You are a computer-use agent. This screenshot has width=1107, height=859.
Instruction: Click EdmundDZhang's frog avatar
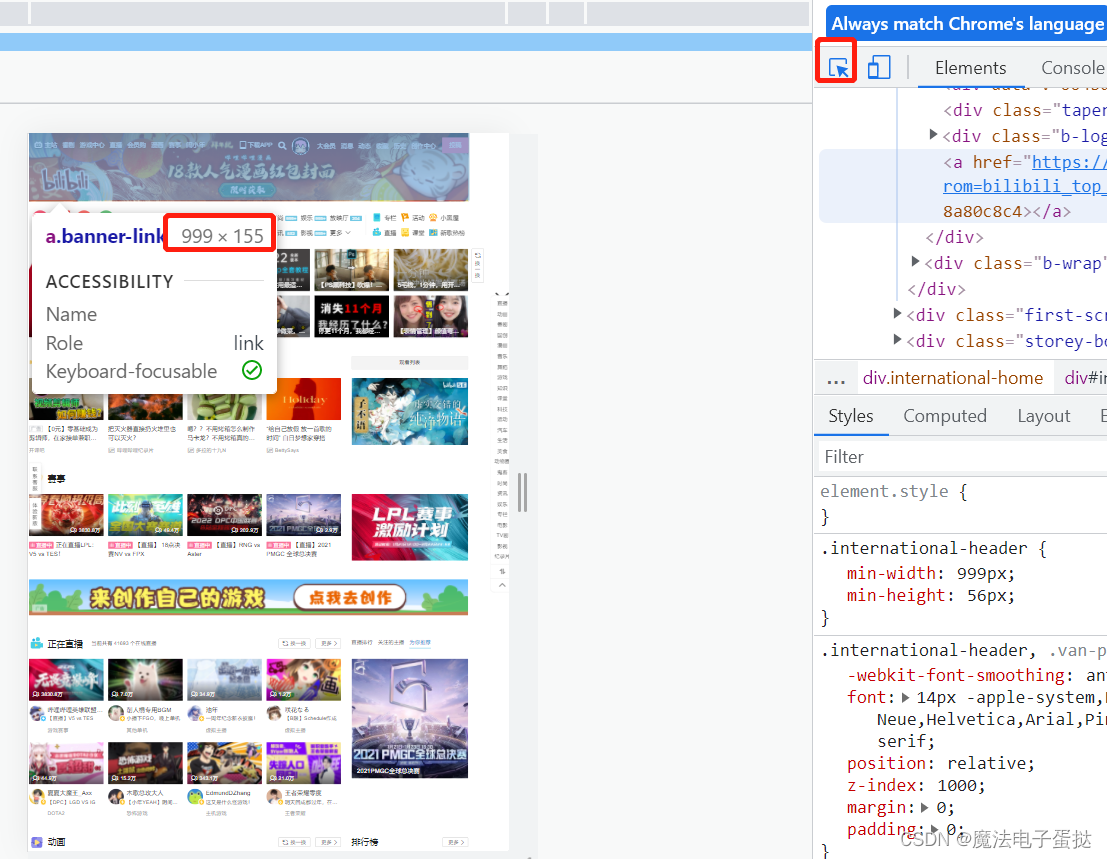(x=195, y=796)
